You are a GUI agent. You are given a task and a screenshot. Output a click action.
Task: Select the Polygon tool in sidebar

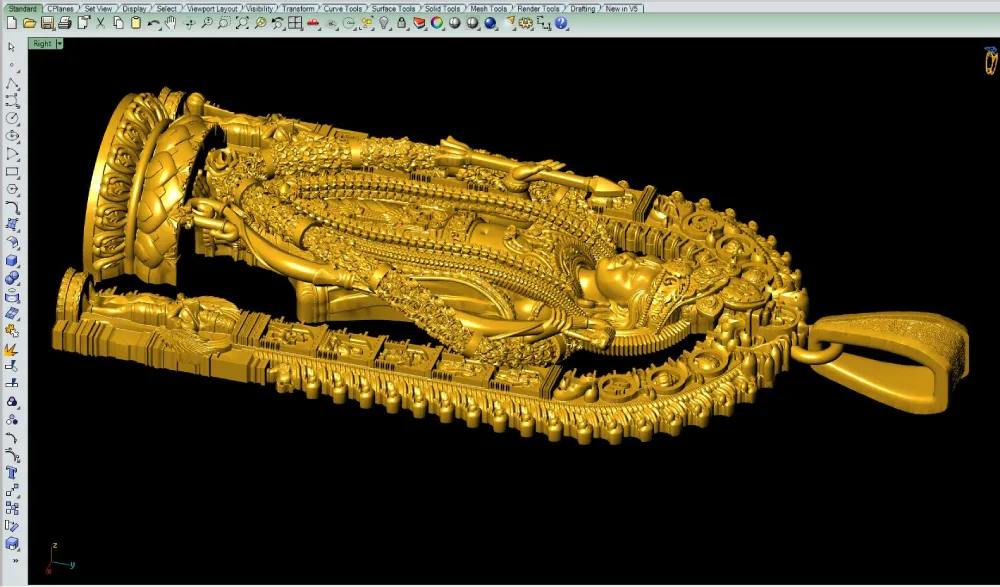[x=12, y=189]
